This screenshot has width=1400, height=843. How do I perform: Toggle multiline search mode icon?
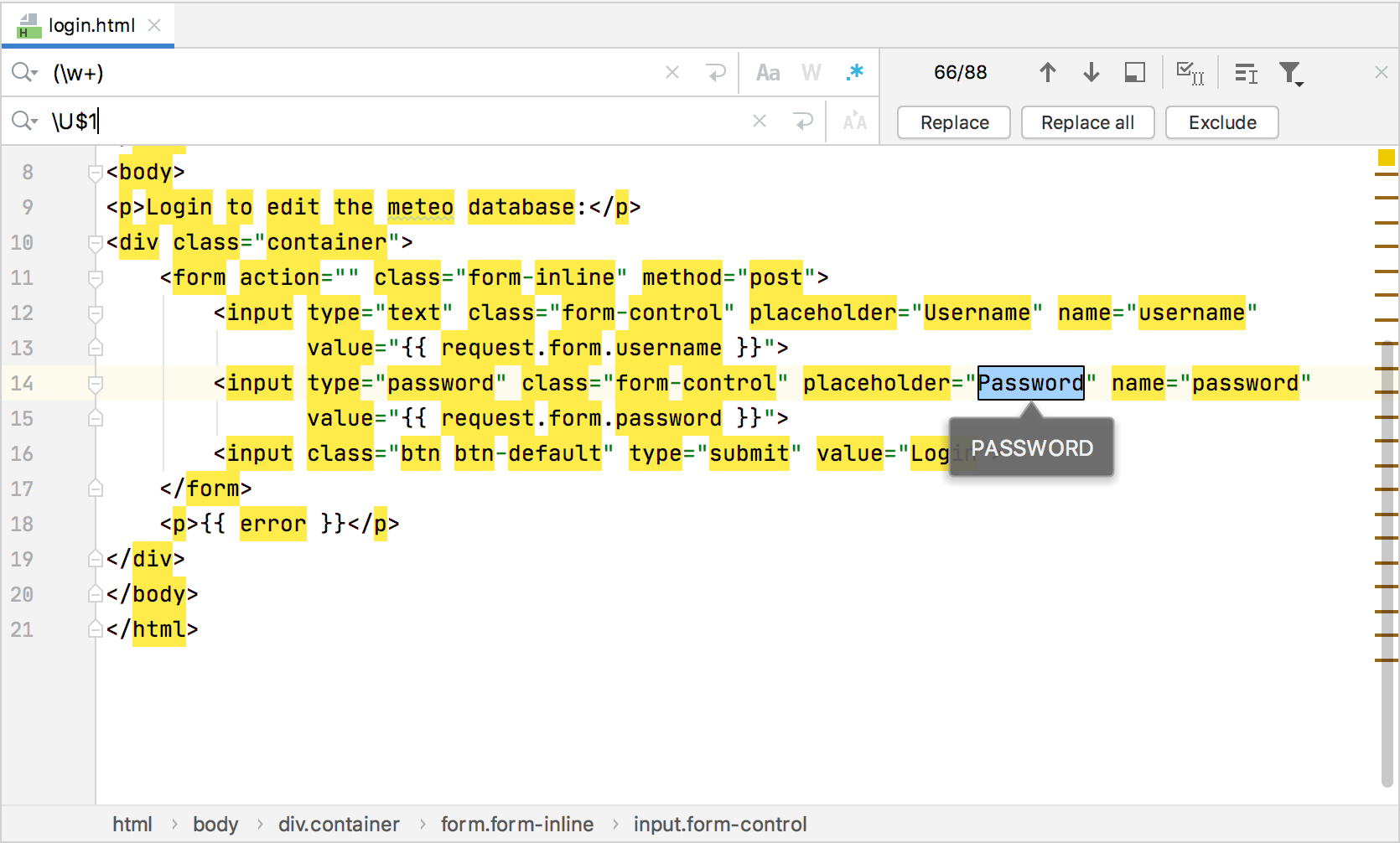[1245, 74]
